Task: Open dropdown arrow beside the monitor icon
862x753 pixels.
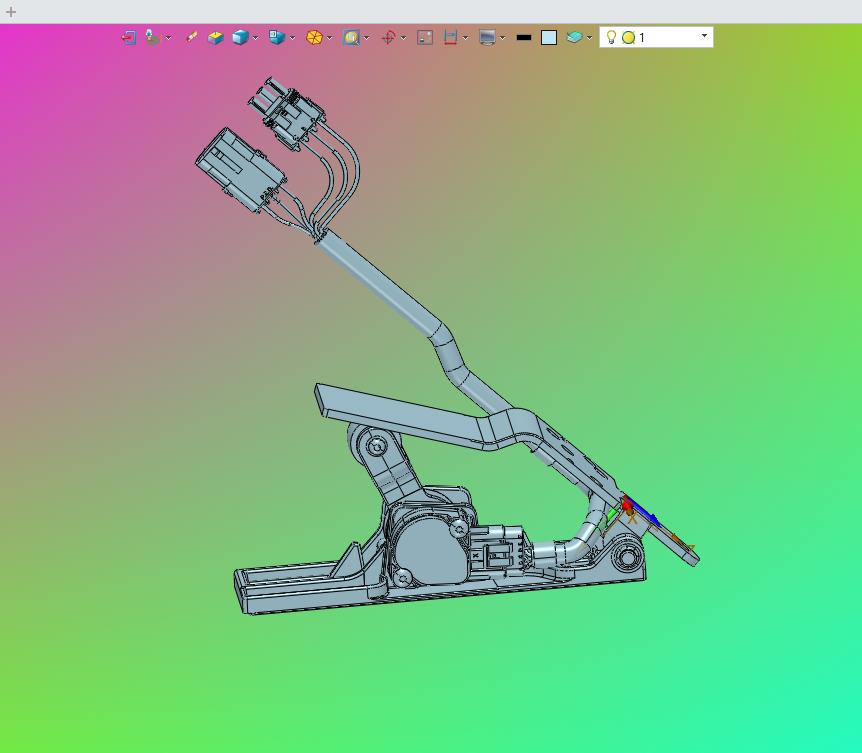Action: point(502,38)
